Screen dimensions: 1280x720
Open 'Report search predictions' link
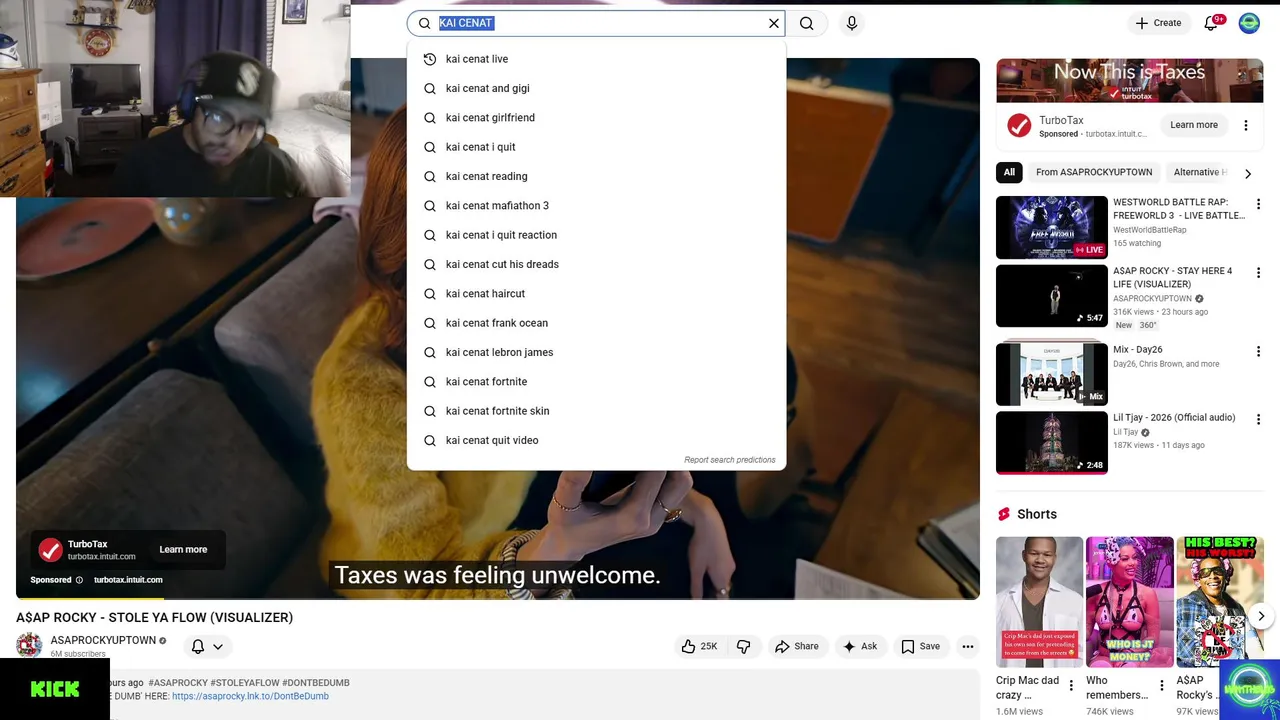click(730, 460)
